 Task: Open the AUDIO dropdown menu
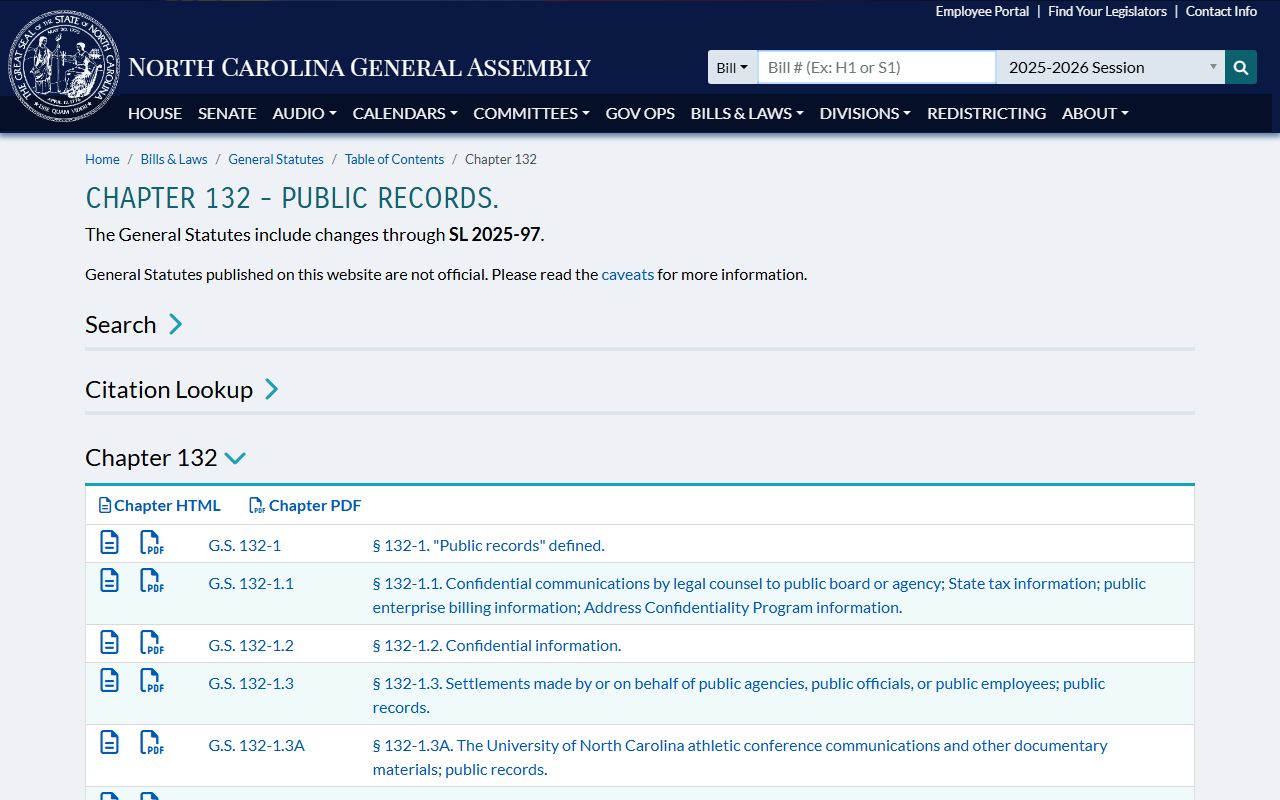(x=304, y=113)
